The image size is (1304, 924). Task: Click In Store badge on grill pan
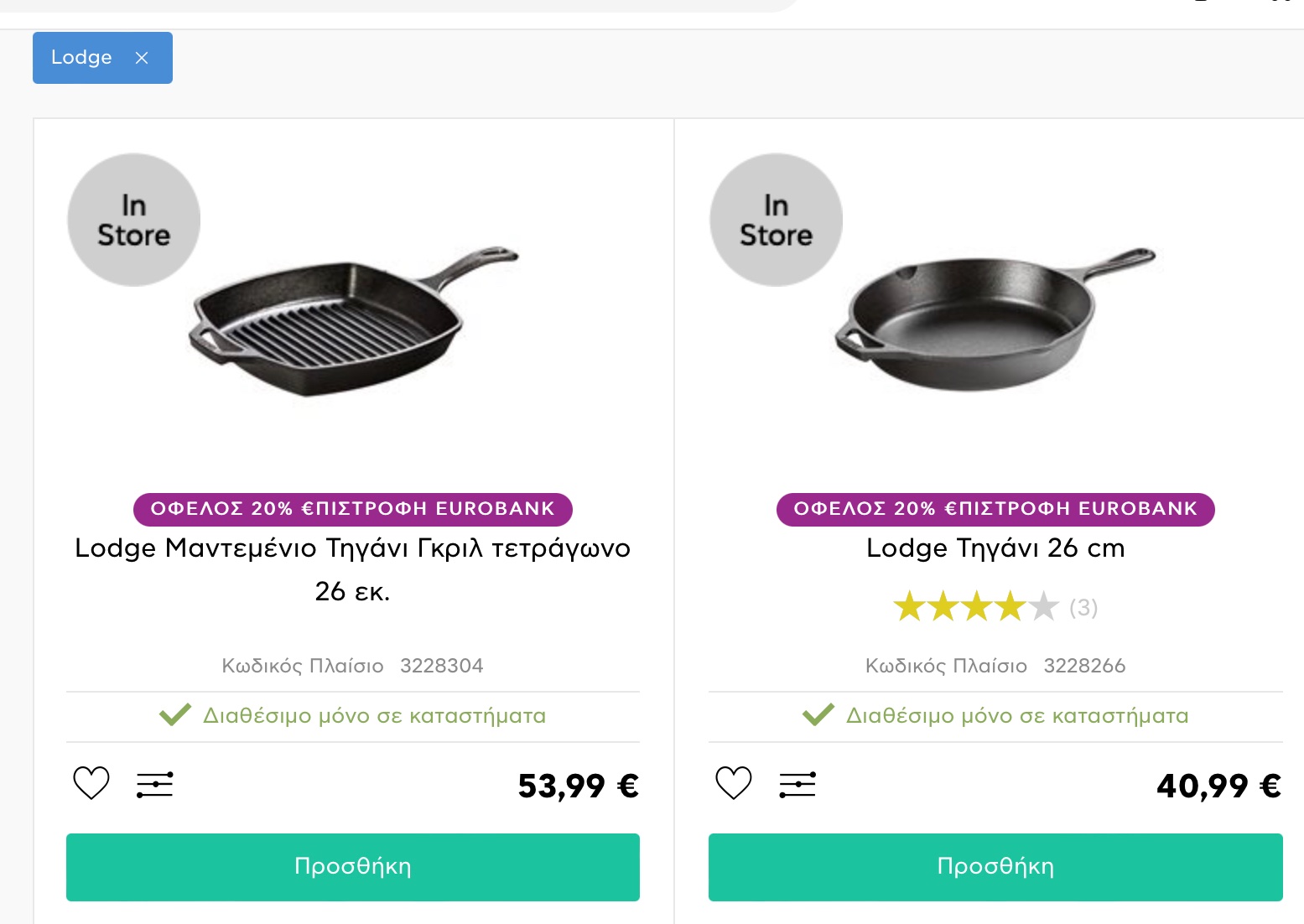[134, 220]
